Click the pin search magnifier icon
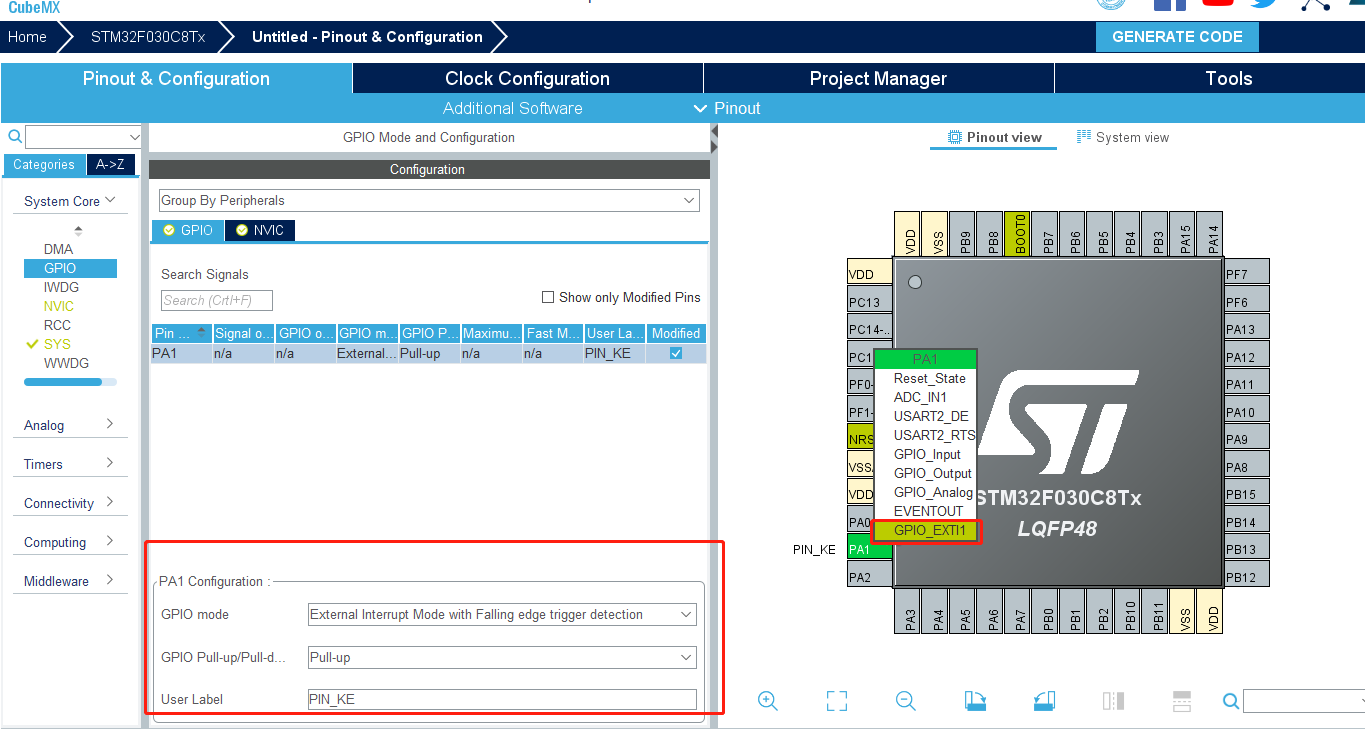 point(1232,701)
